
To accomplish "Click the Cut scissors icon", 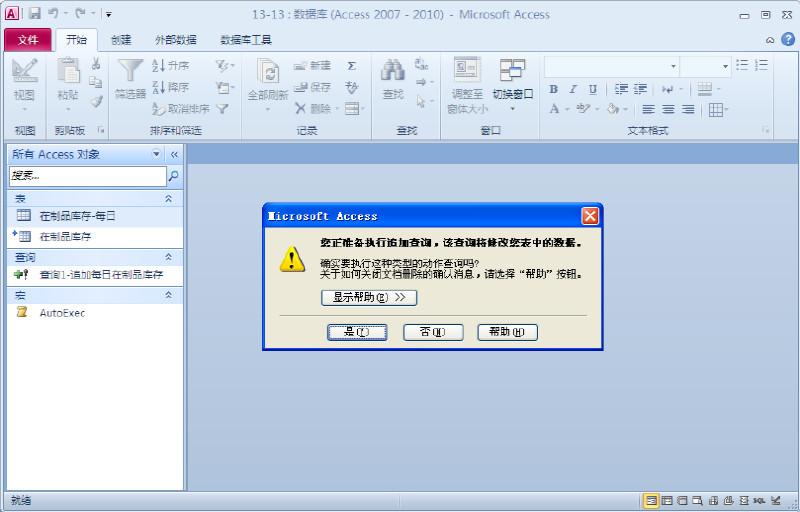I will tap(96, 64).
